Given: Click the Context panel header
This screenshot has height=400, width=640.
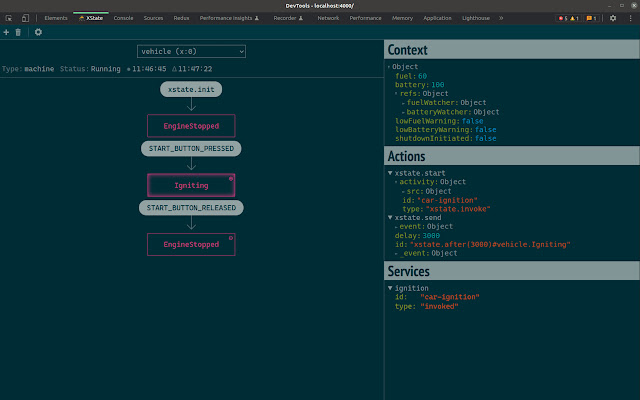Looking at the screenshot, I should click(512, 50).
